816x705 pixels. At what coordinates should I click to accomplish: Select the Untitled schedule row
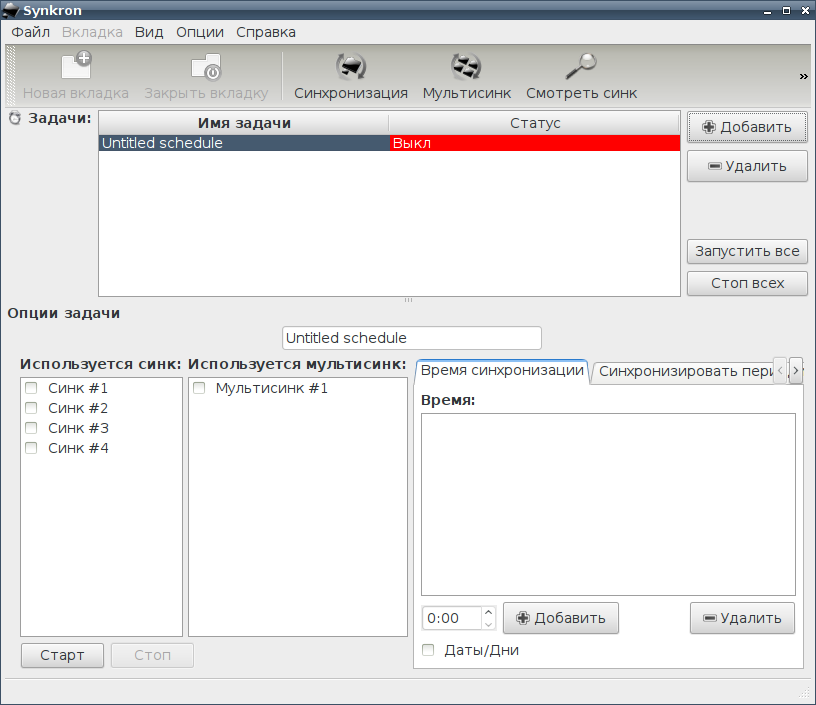(x=389, y=143)
